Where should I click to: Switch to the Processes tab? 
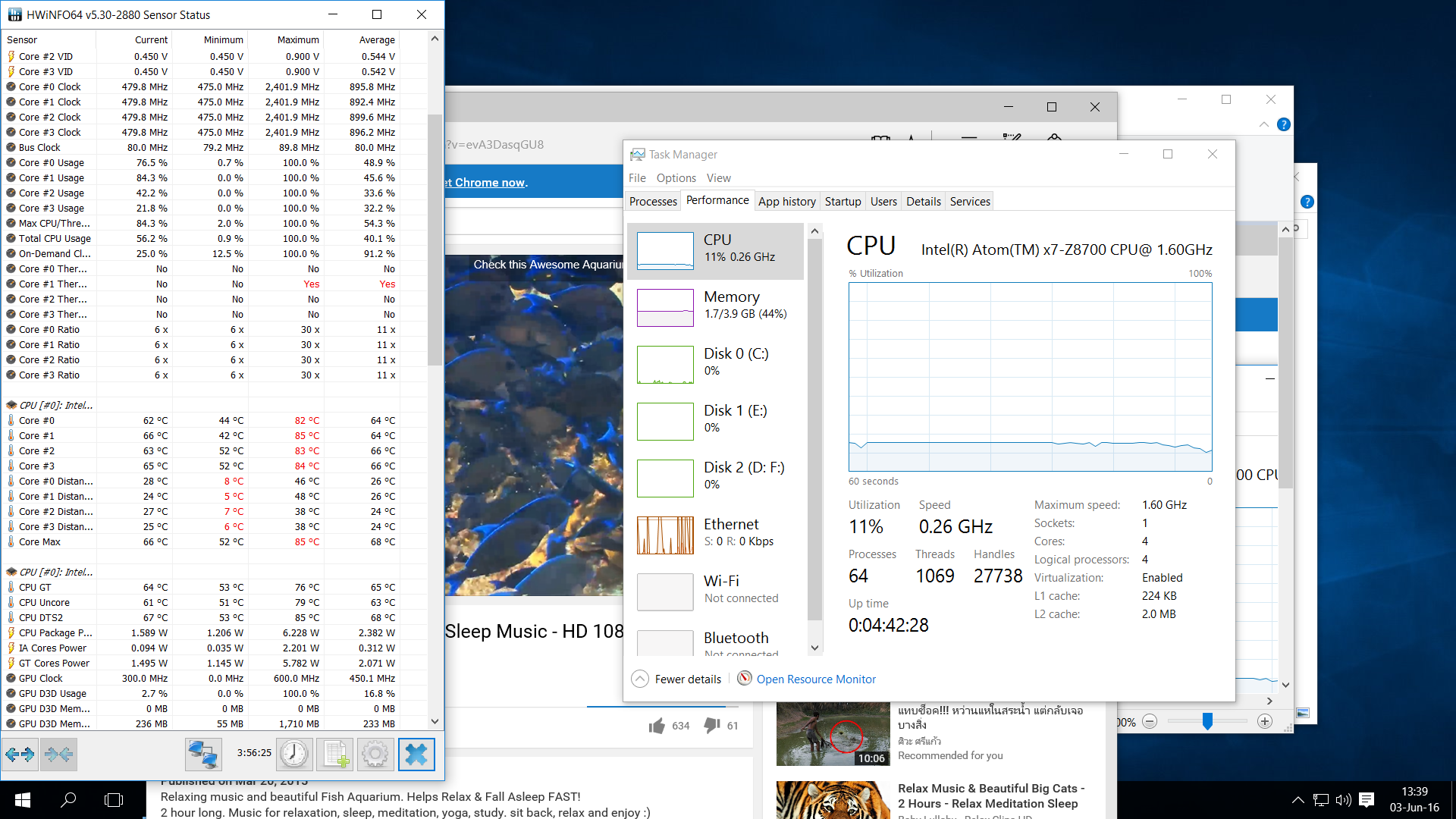pos(653,202)
